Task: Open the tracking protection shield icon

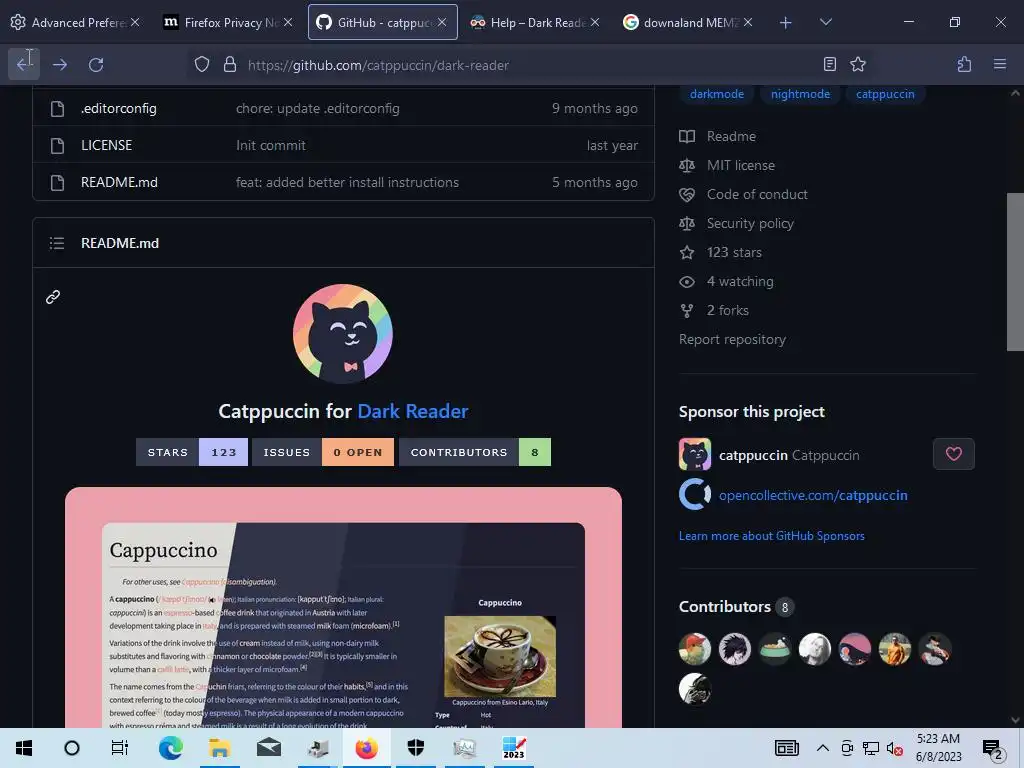Action: (202, 64)
